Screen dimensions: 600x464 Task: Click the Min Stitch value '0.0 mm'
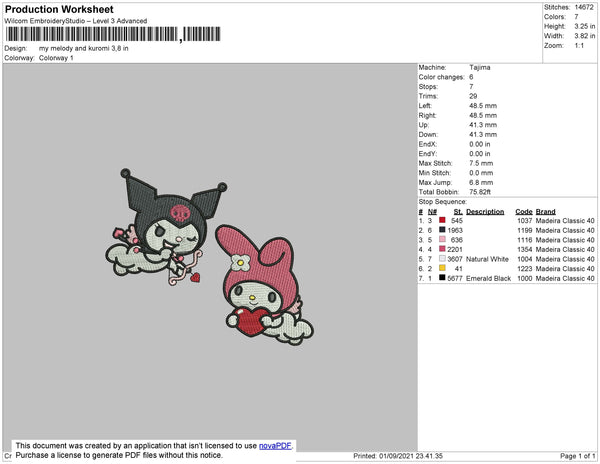click(481, 173)
